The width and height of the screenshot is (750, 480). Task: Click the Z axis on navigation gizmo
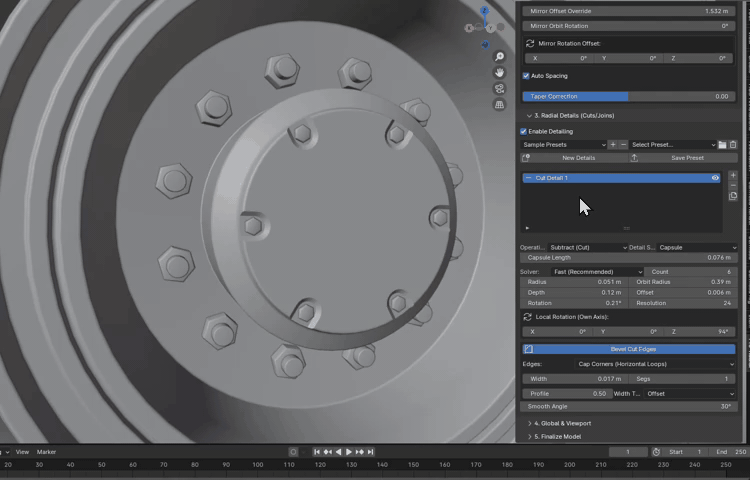coord(485,11)
